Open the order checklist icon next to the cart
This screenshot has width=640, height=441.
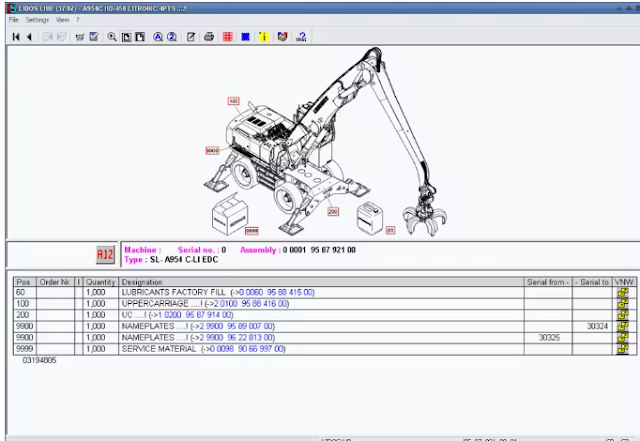(94, 37)
